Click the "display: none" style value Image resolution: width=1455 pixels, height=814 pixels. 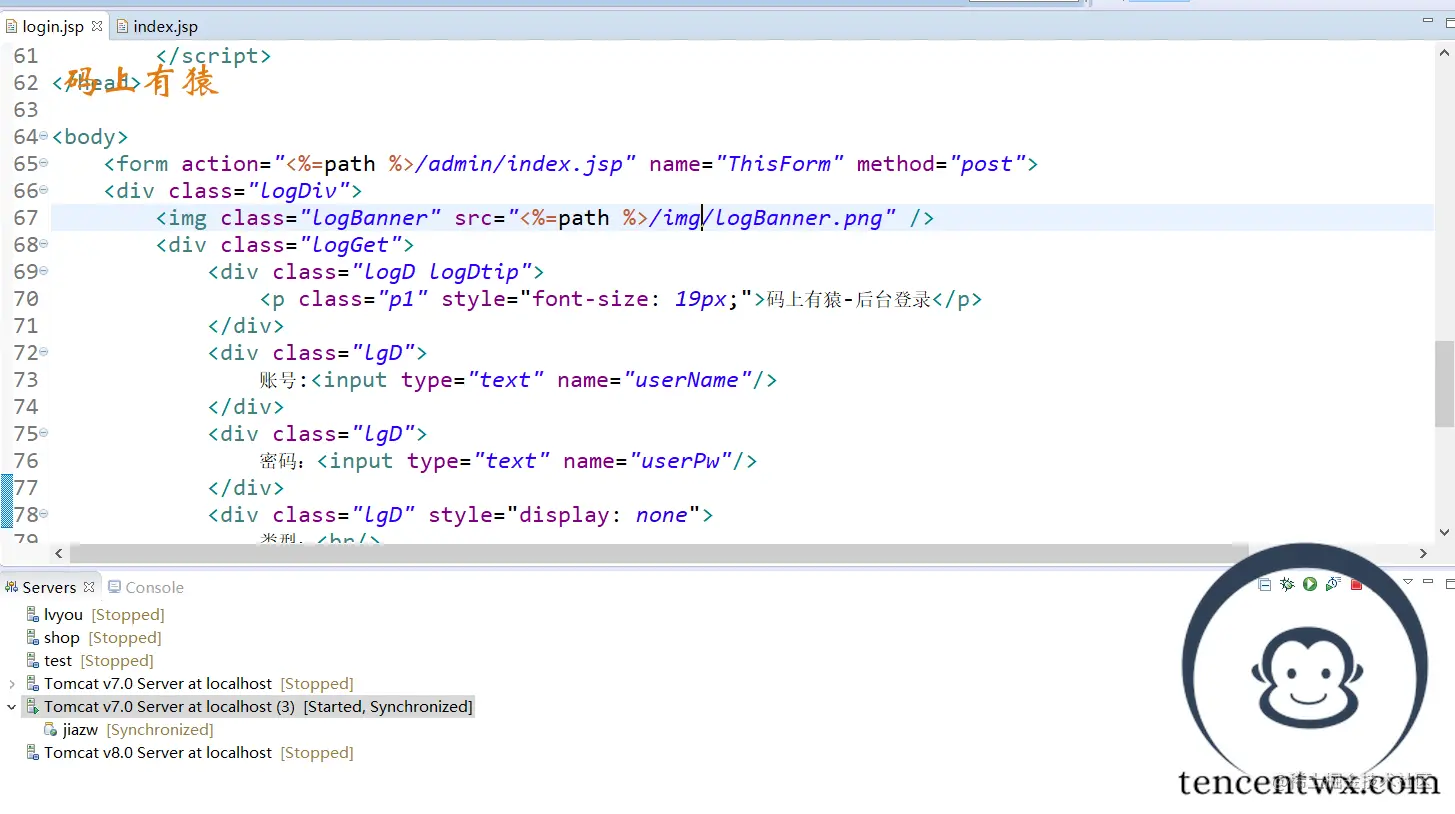click(610, 514)
